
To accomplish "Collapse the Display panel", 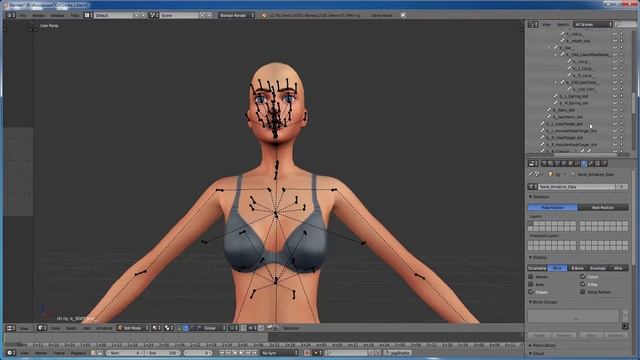I will tap(531, 258).
